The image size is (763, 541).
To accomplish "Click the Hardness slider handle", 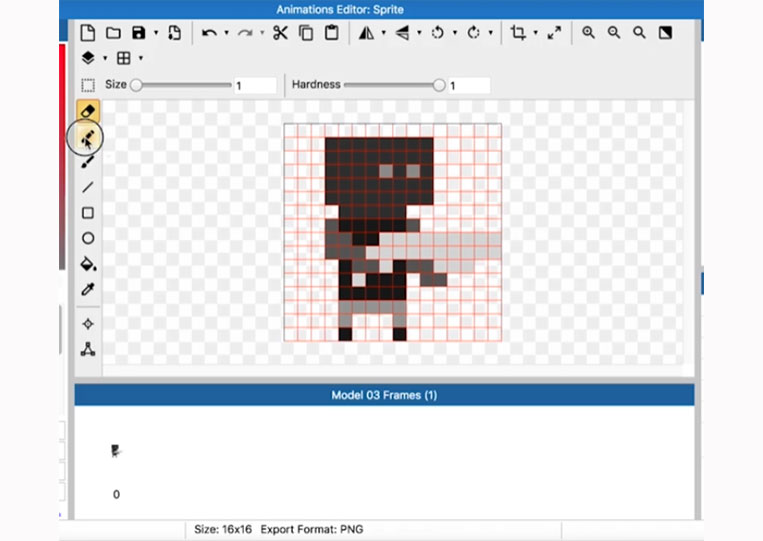I will [x=438, y=85].
